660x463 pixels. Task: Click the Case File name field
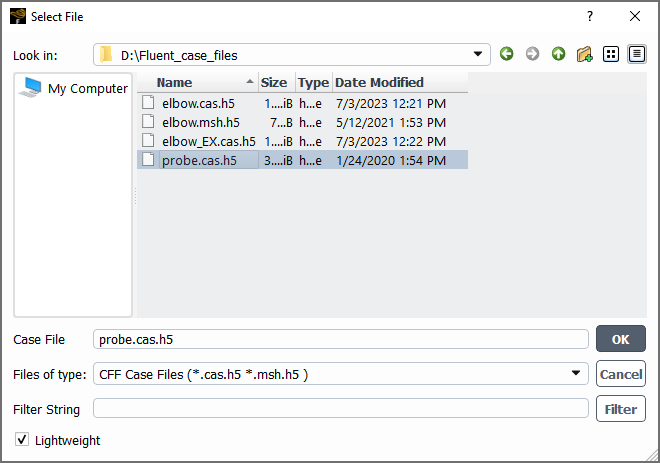341,339
